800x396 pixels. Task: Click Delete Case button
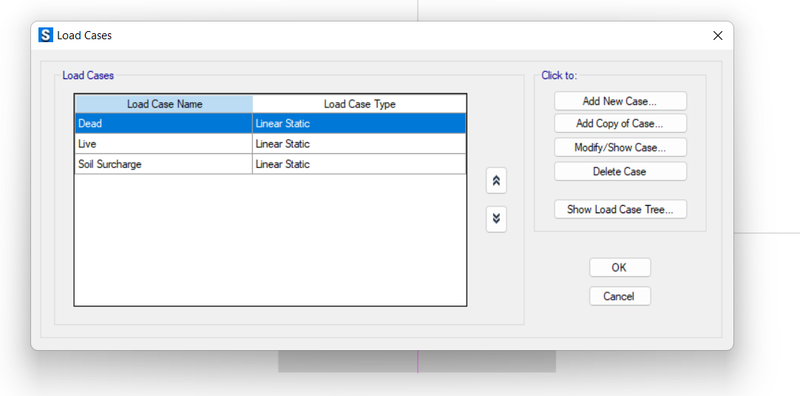click(x=620, y=171)
